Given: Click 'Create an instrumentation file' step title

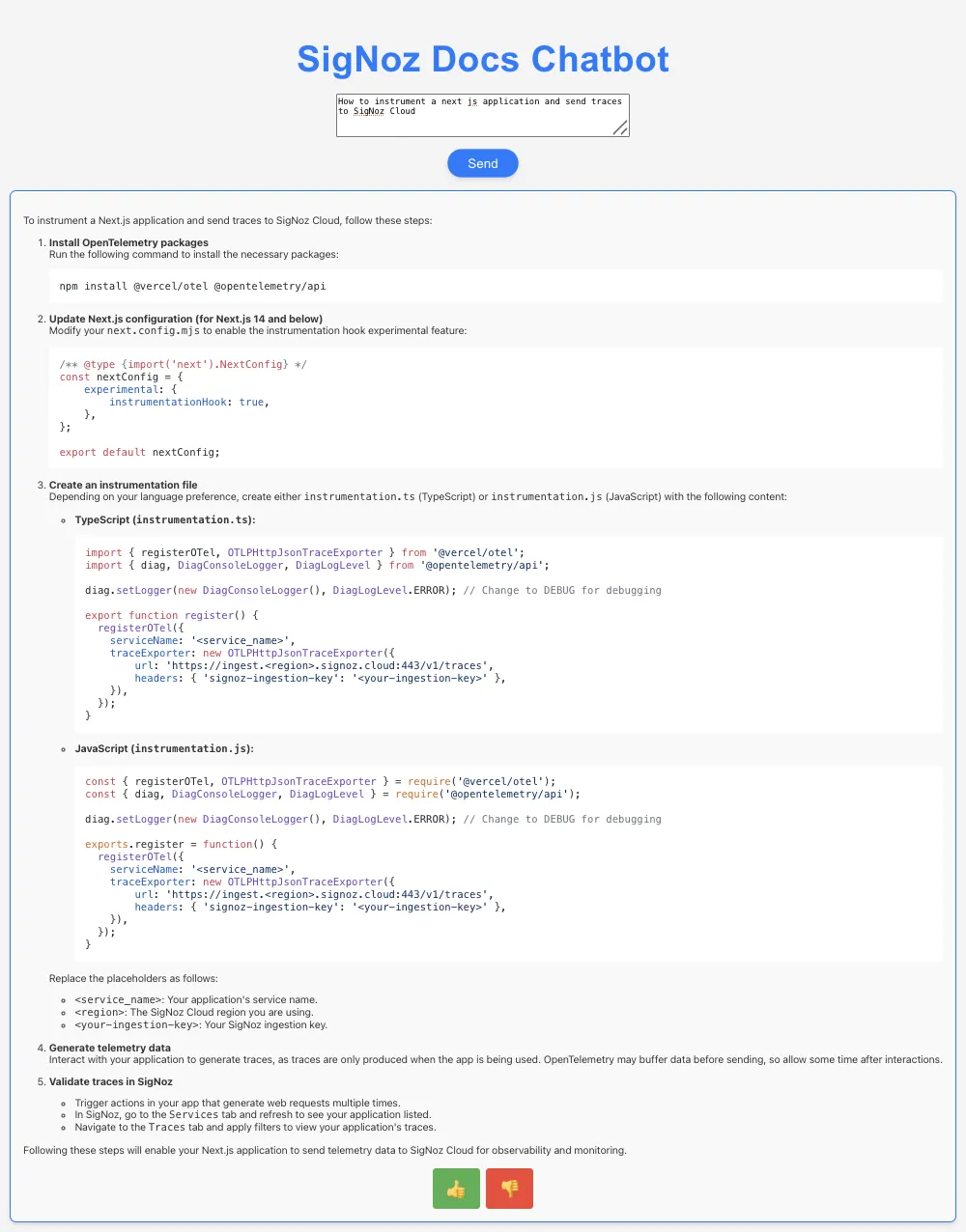Looking at the screenshot, I should [123, 486].
